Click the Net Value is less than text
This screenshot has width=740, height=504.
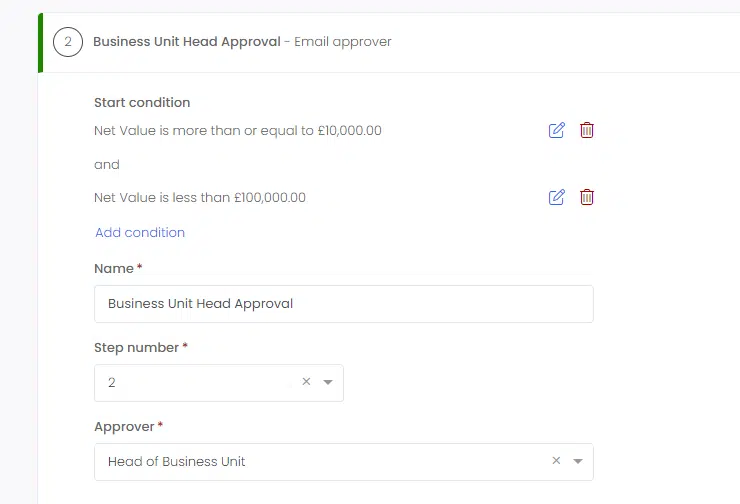pyautogui.click(x=200, y=197)
